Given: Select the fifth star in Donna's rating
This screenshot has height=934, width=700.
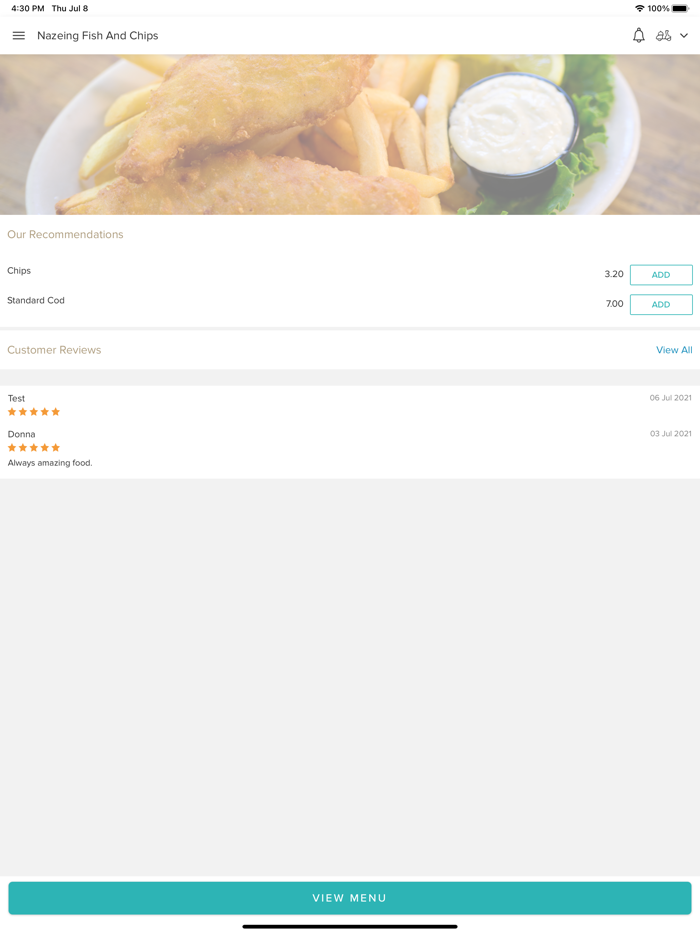Looking at the screenshot, I should click(x=56, y=447).
